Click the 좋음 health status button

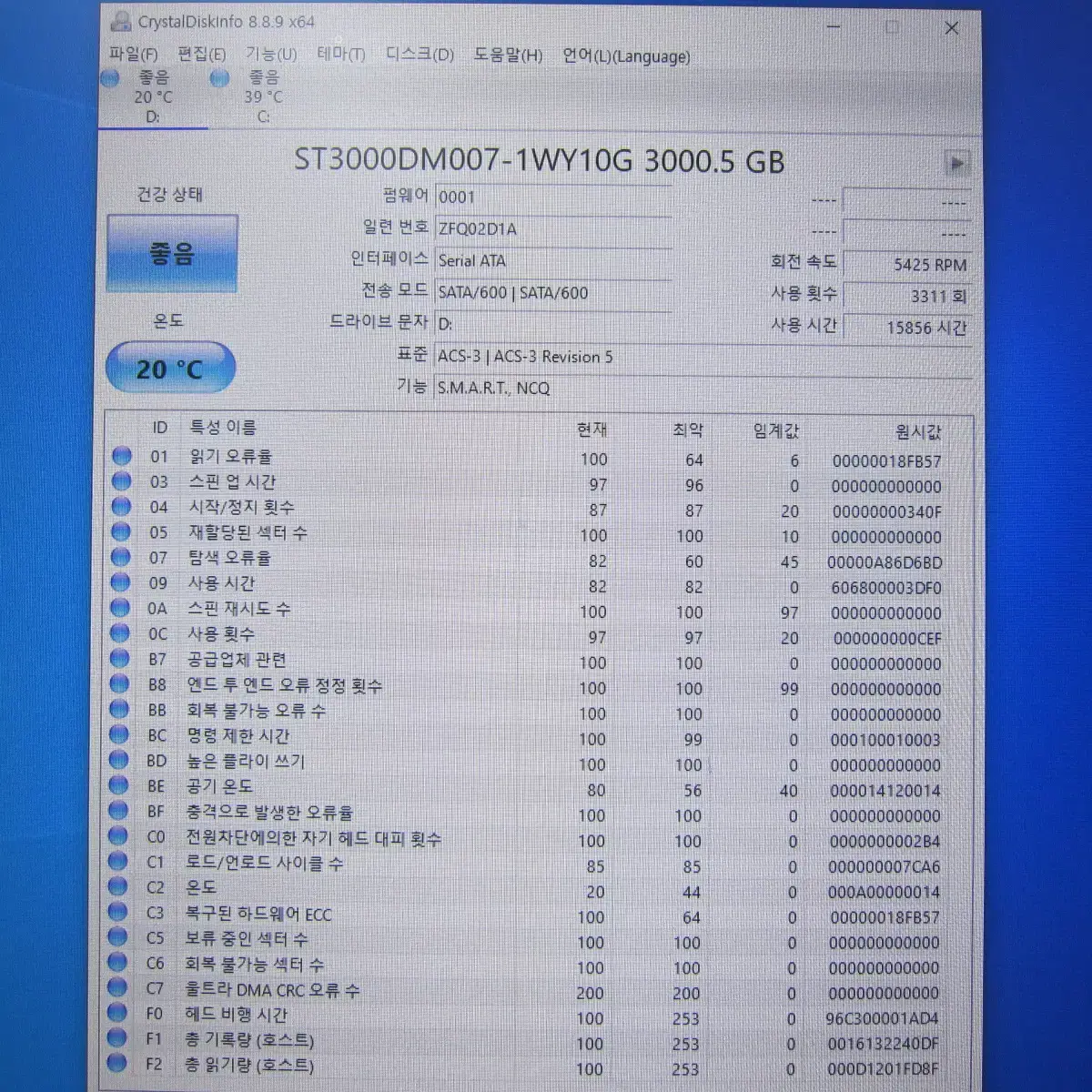(x=173, y=253)
